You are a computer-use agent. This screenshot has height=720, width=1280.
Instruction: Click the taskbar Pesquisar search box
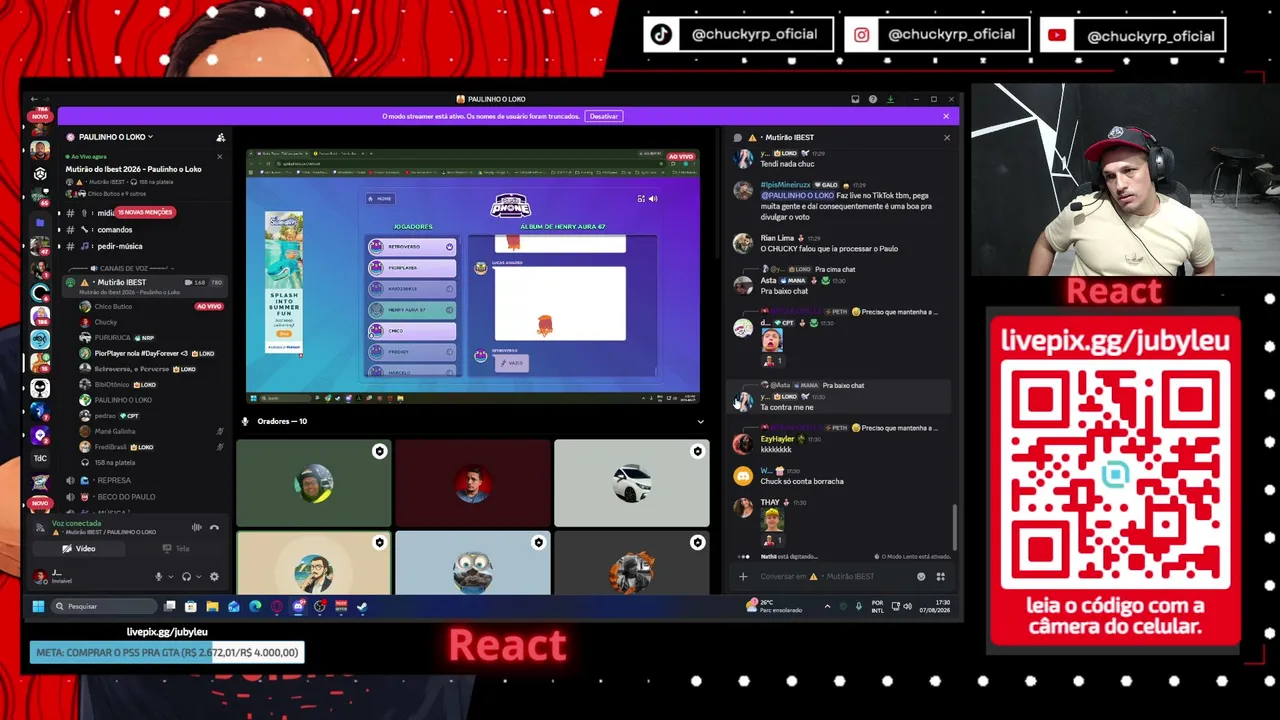(104, 606)
